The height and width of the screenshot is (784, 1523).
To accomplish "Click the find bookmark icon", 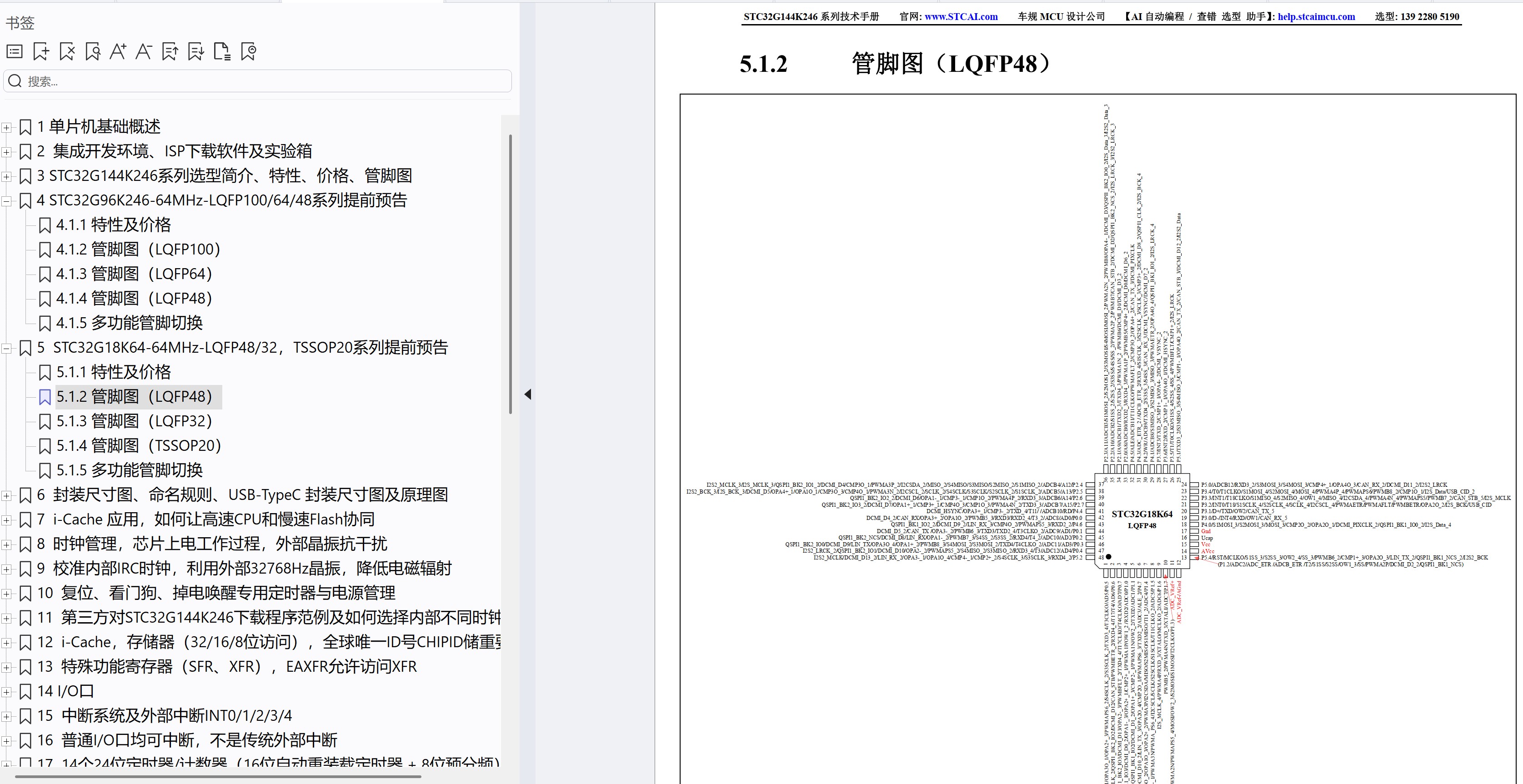I will (93, 51).
